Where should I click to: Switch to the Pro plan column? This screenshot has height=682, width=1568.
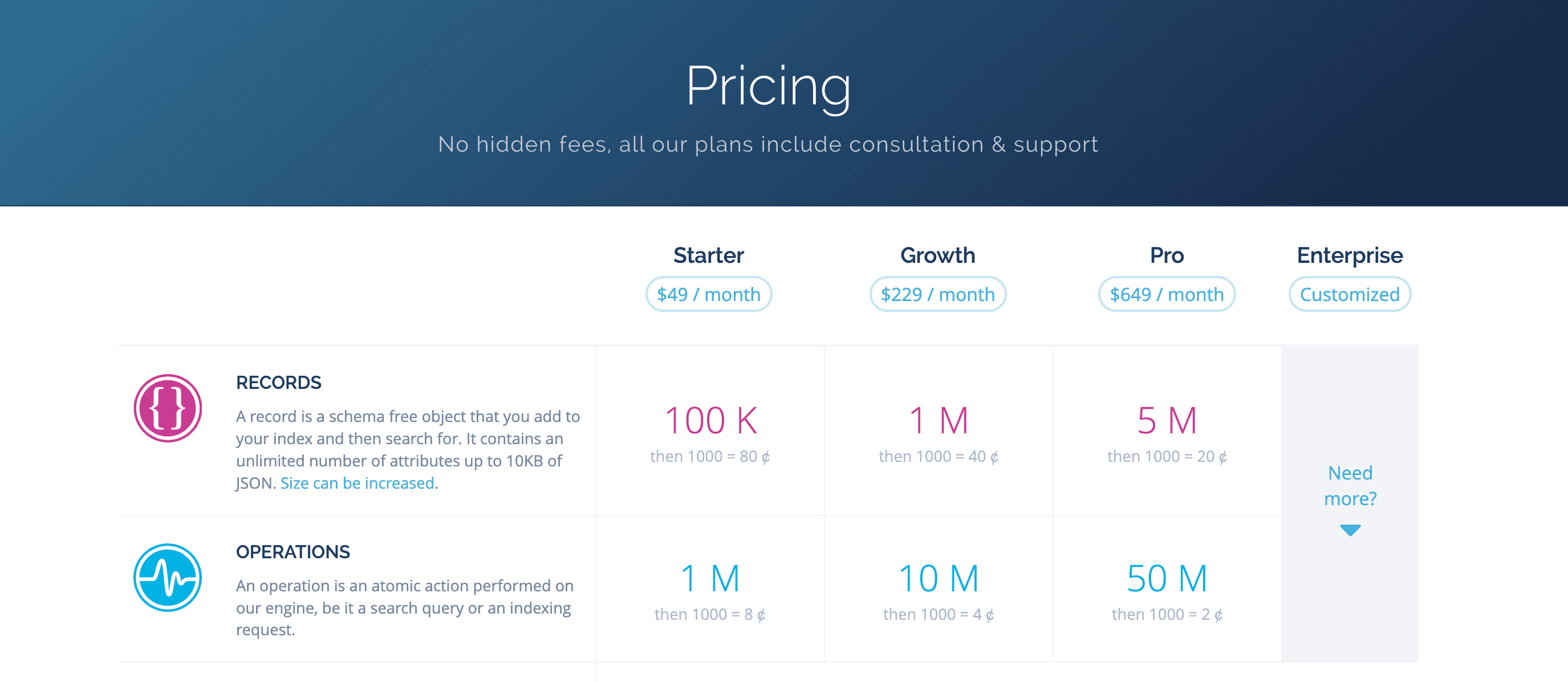pos(1165,255)
